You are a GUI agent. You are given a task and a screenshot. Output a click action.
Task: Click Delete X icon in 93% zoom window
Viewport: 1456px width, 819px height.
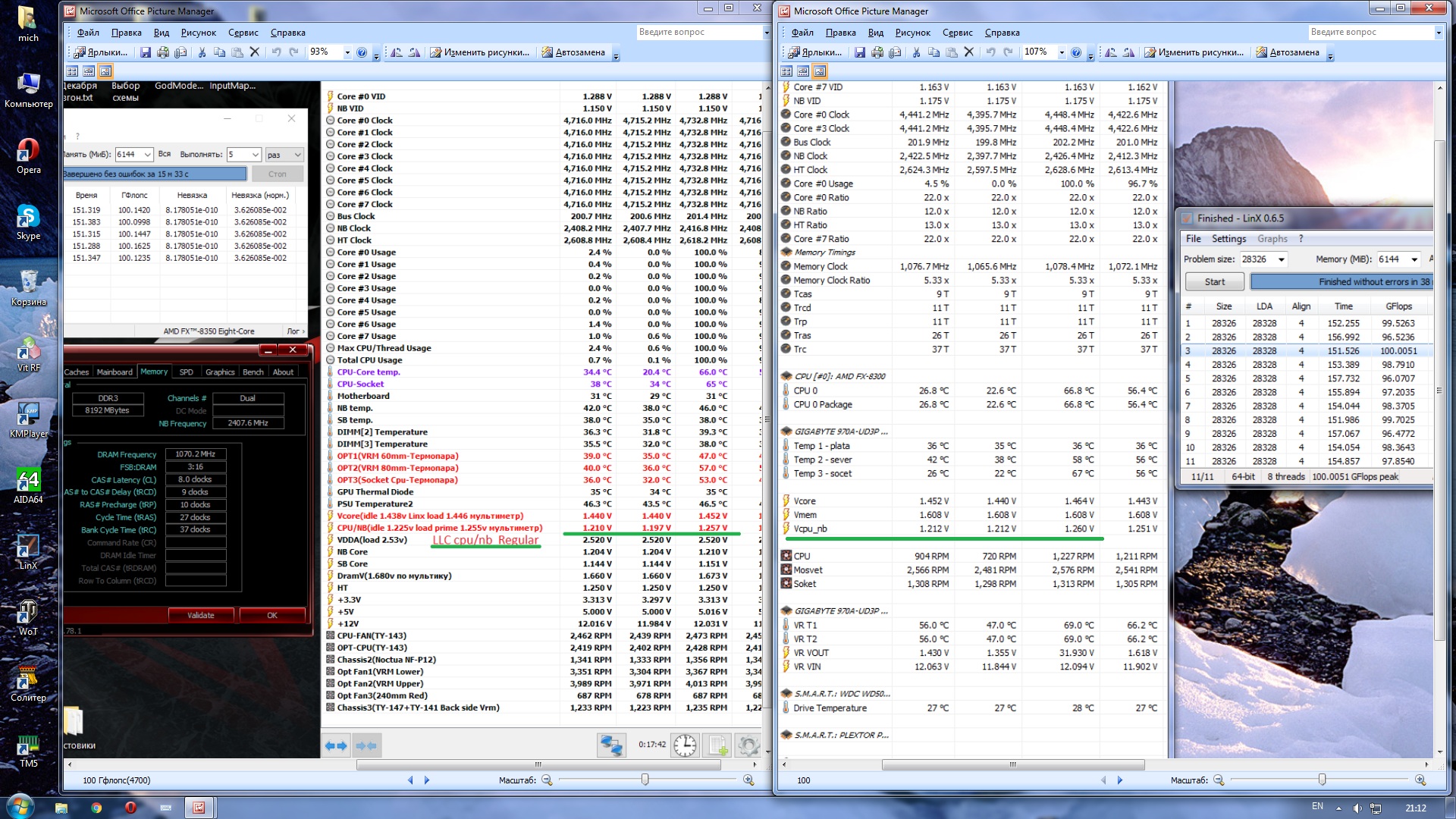[255, 52]
